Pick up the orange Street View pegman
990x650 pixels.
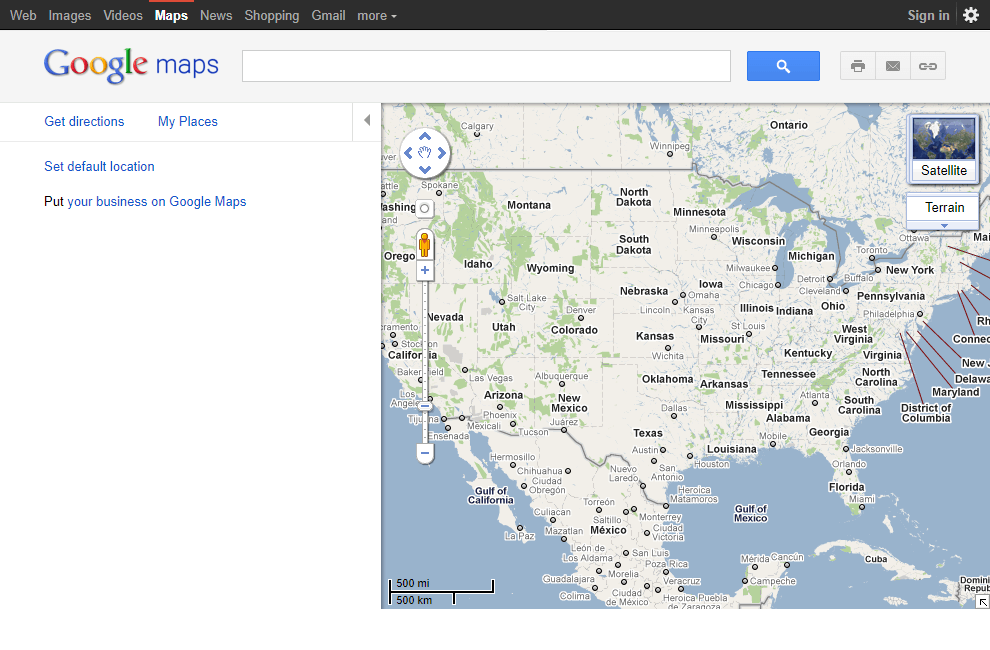pos(425,244)
